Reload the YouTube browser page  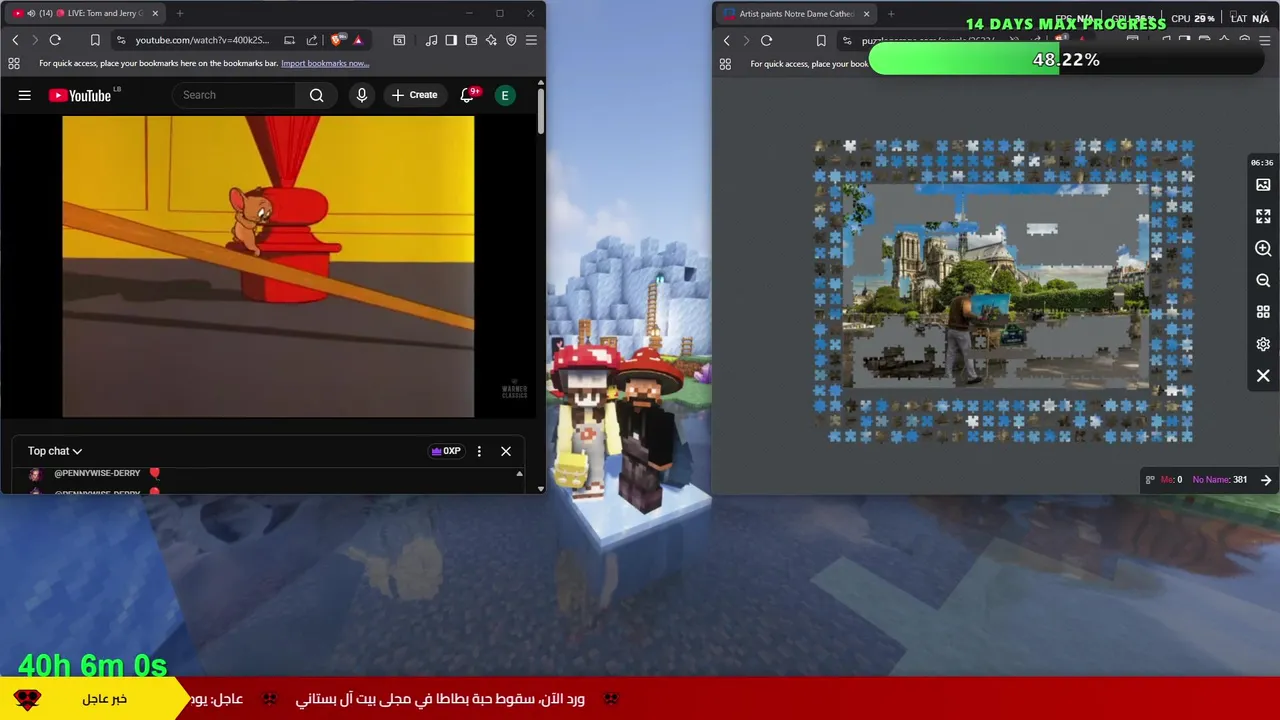tap(55, 40)
